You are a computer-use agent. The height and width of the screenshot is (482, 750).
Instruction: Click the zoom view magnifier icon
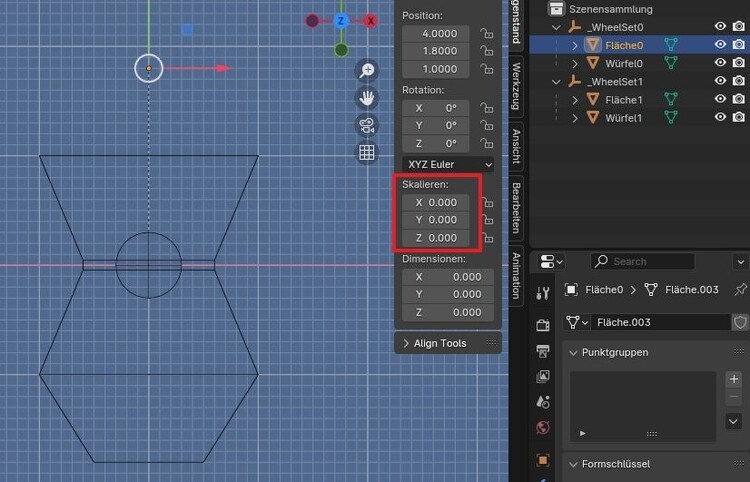coord(367,70)
